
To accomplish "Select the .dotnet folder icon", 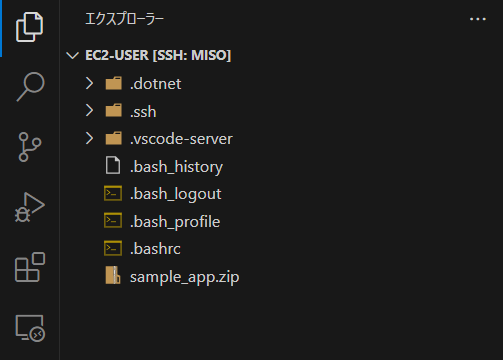I will click(114, 83).
